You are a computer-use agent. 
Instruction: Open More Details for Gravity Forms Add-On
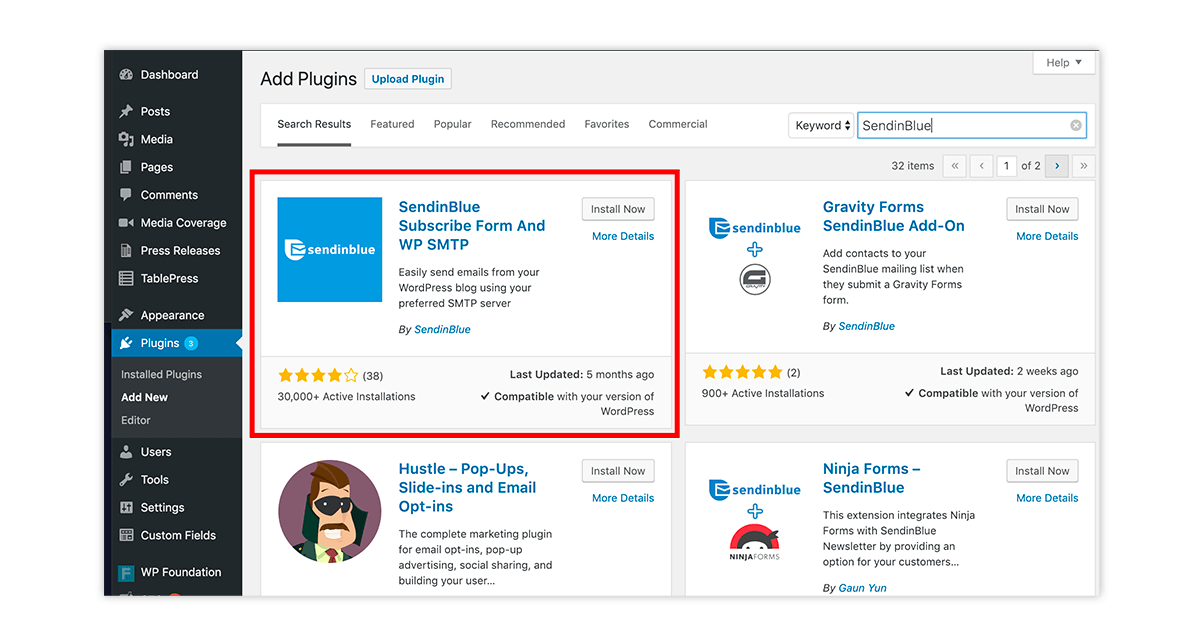coord(1047,237)
